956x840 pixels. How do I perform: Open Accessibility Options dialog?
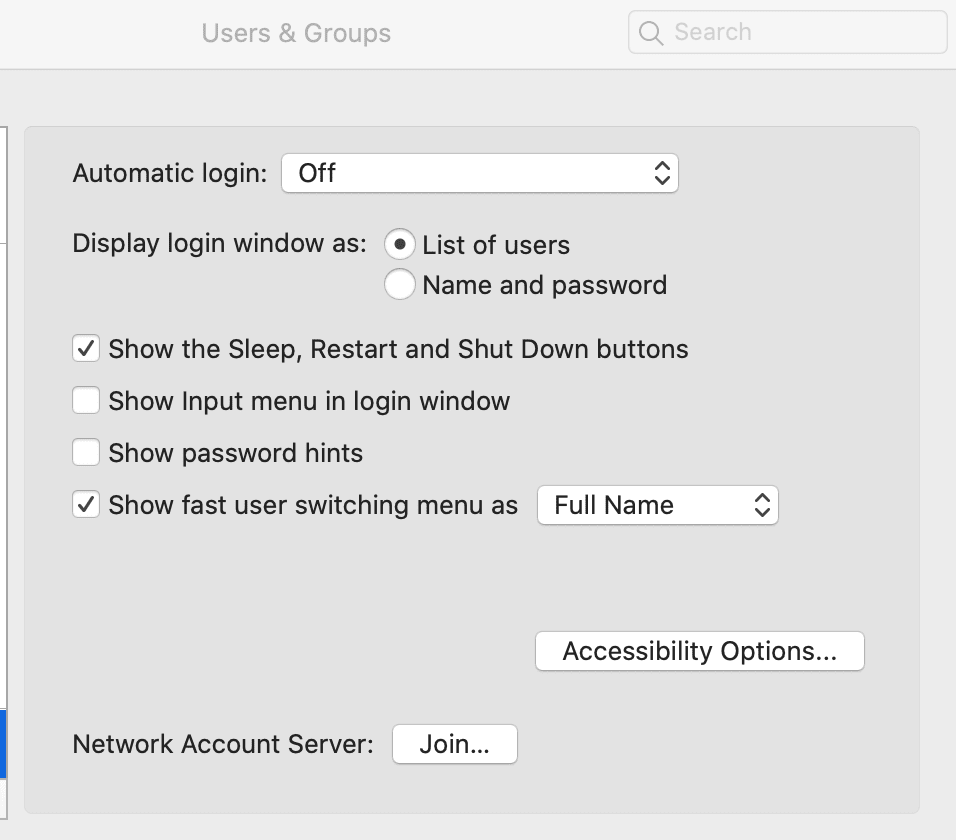point(699,651)
